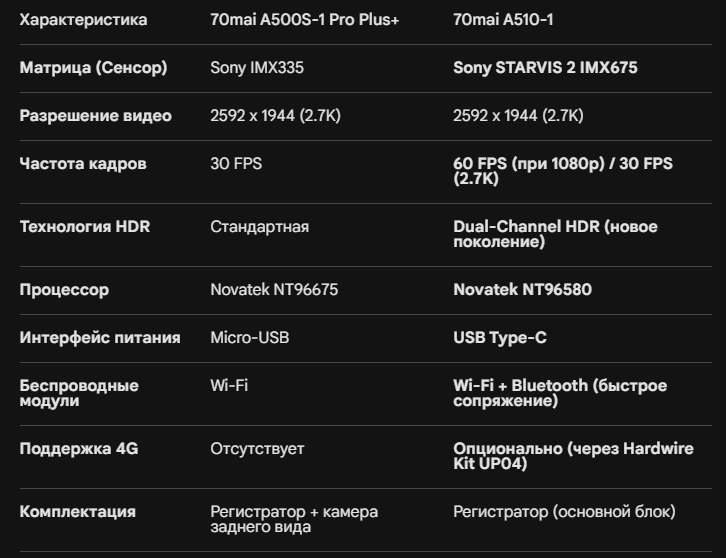Click the Sony IMX335 cell

coord(257,68)
